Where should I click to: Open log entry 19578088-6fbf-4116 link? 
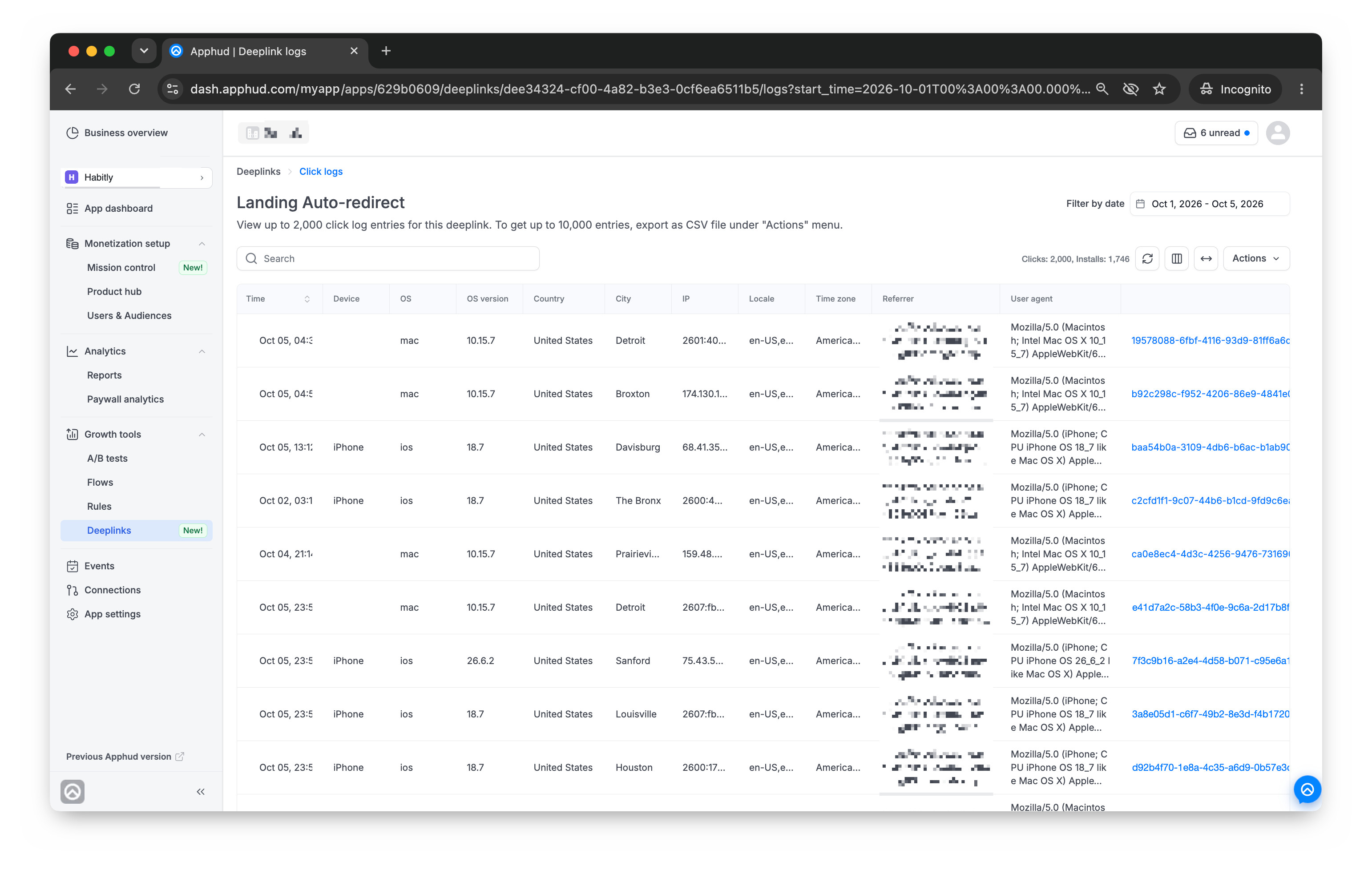coord(1210,340)
